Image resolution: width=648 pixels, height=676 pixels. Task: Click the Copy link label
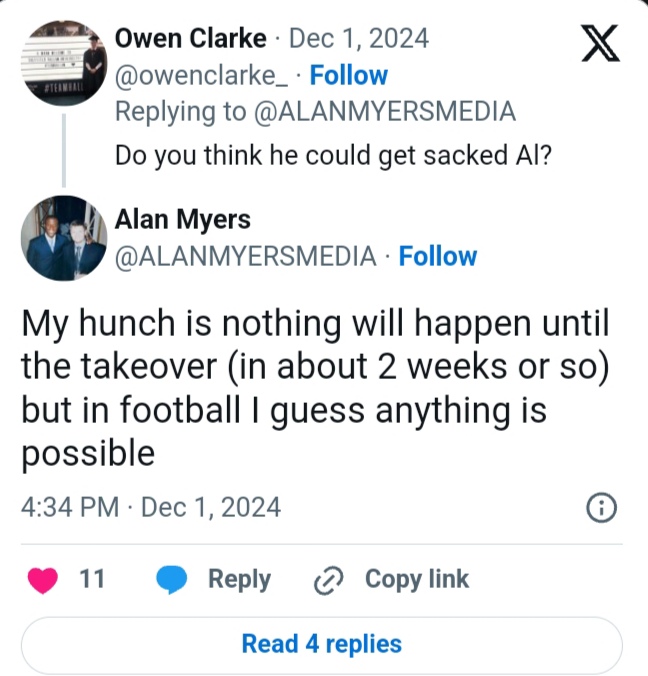point(416,579)
